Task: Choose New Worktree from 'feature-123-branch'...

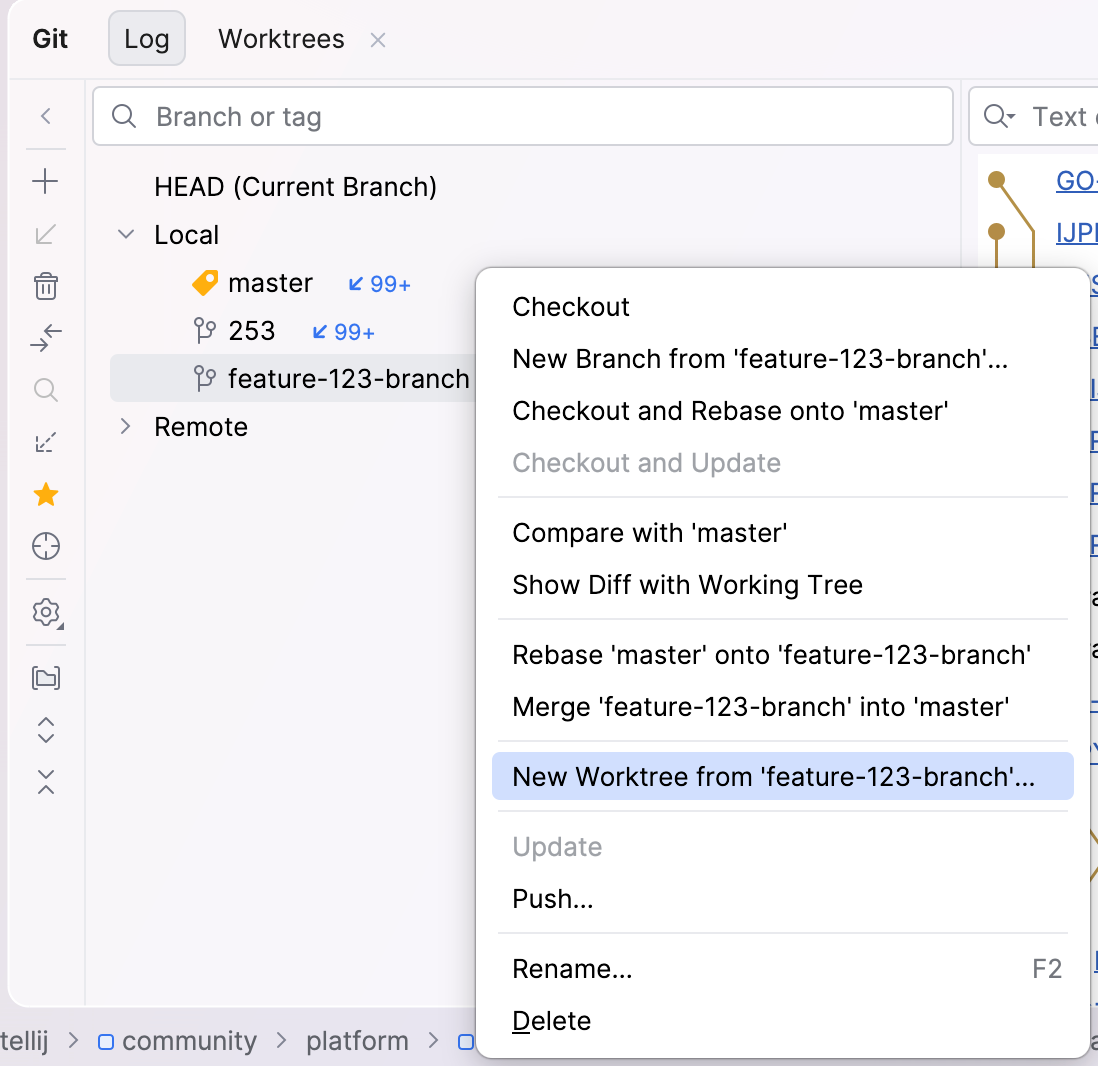Action: (x=782, y=776)
